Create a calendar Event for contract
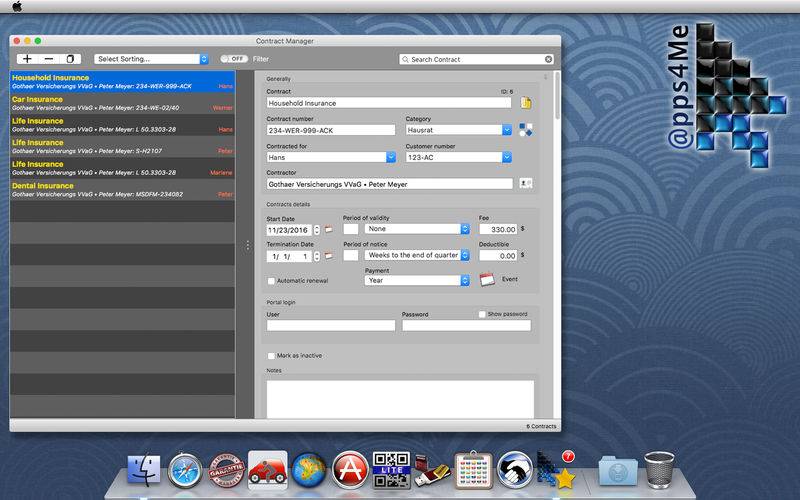The image size is (800, 500). (487, 279)
